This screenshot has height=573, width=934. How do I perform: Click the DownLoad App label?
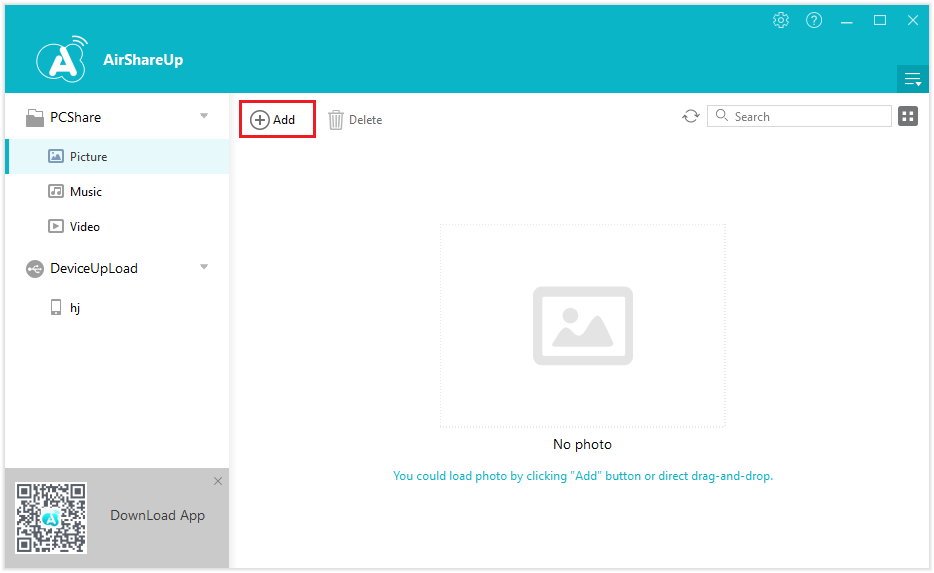coord(157,515)
